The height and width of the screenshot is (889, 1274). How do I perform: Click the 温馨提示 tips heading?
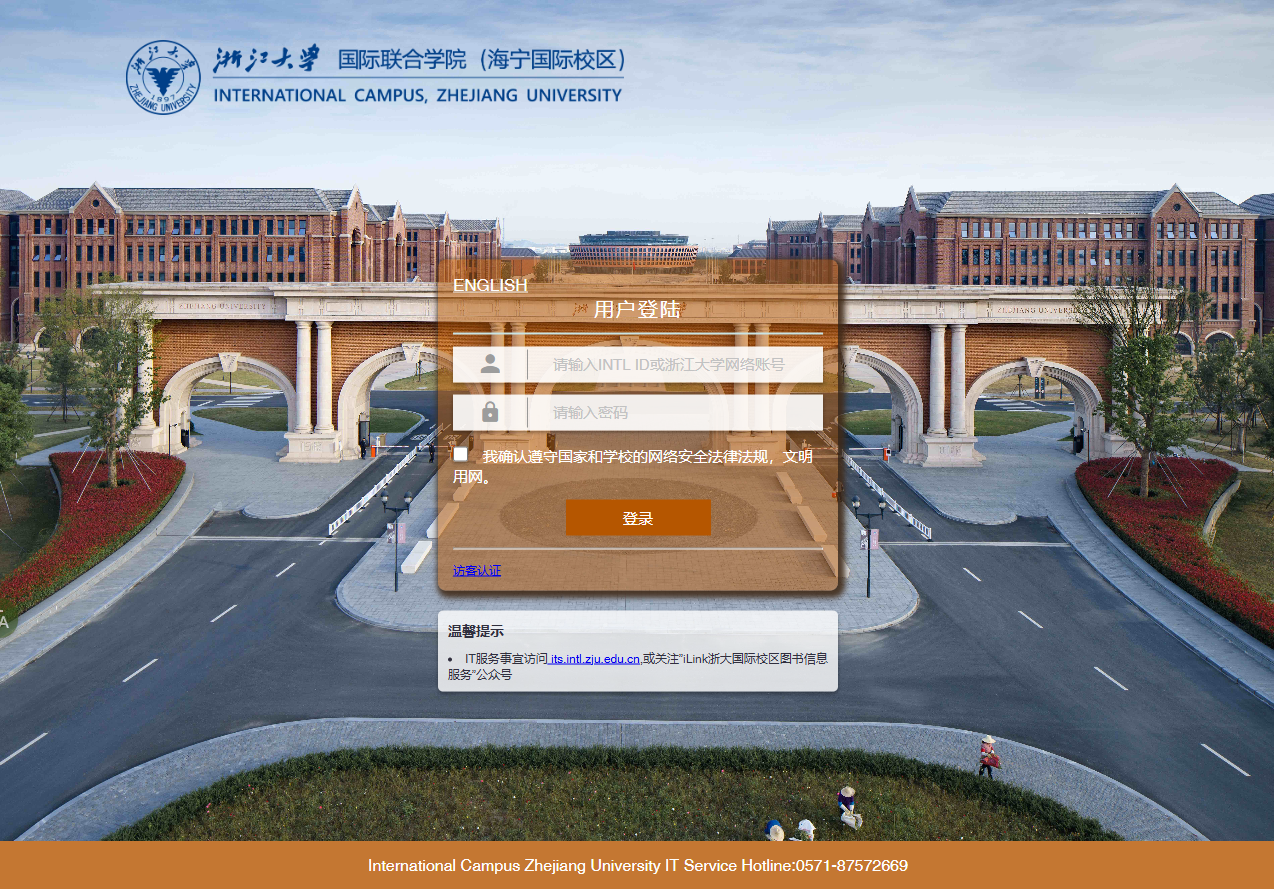click(x=476, y=631)
